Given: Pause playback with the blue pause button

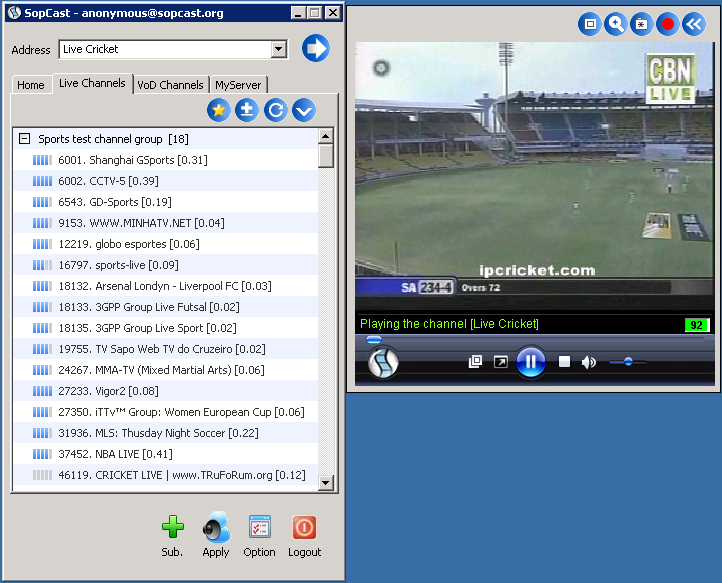Looking at the screenshot, I should click(x=530, y=362).
